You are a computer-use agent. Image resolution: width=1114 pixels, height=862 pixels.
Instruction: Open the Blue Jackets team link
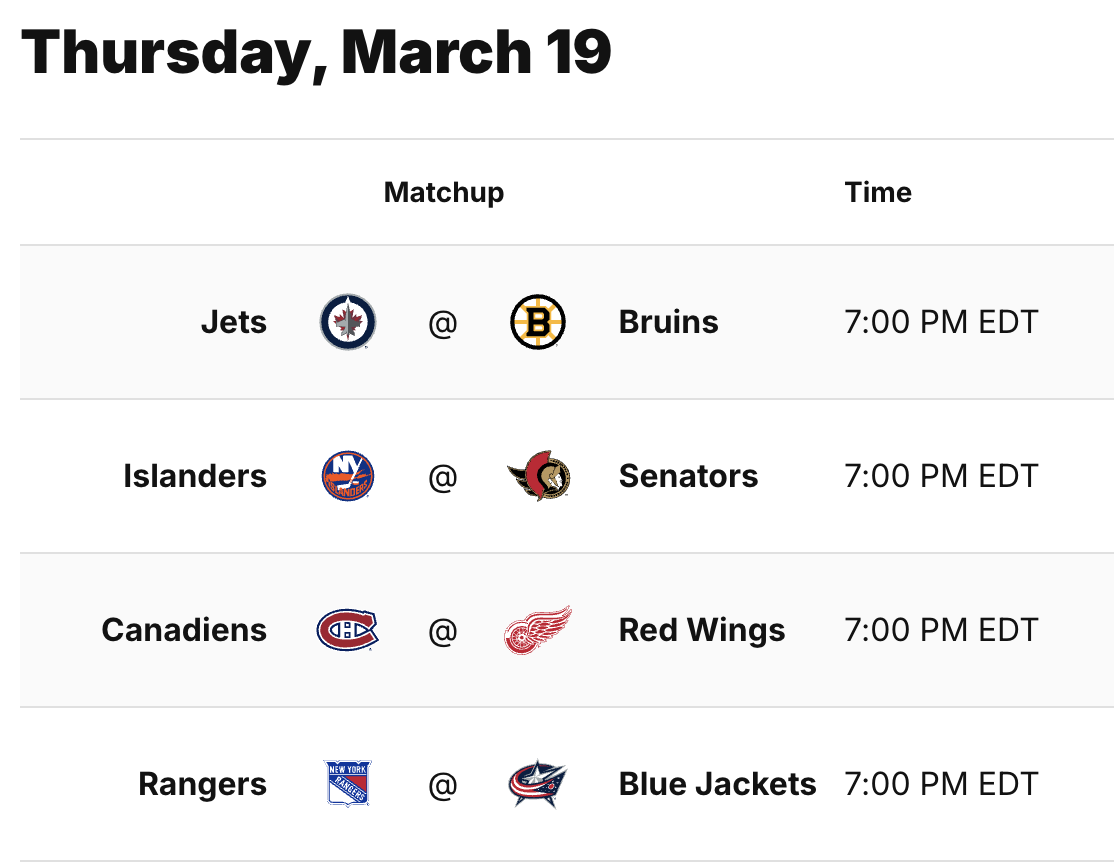point(717,784)
